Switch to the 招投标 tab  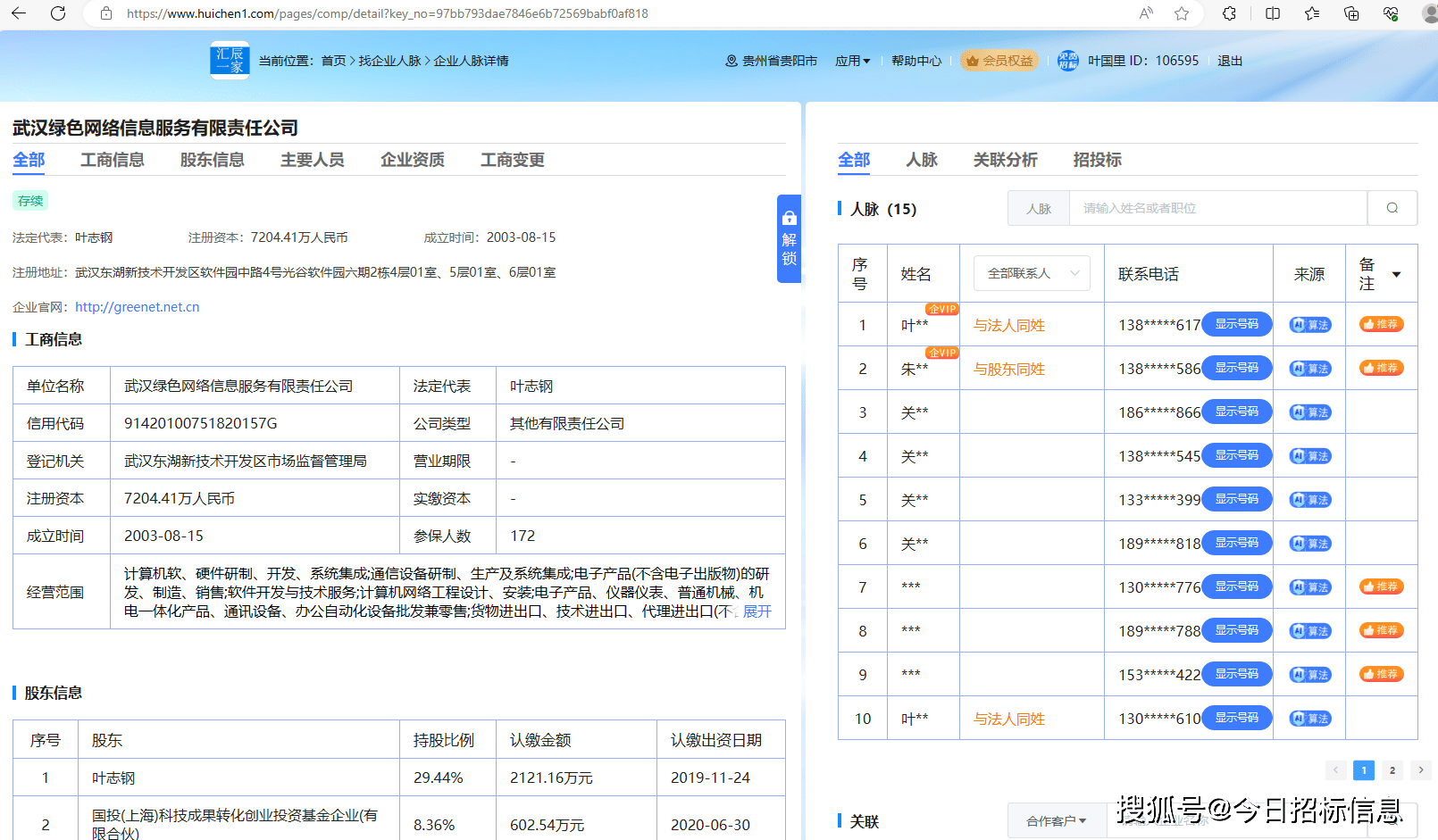[1098, 160]
